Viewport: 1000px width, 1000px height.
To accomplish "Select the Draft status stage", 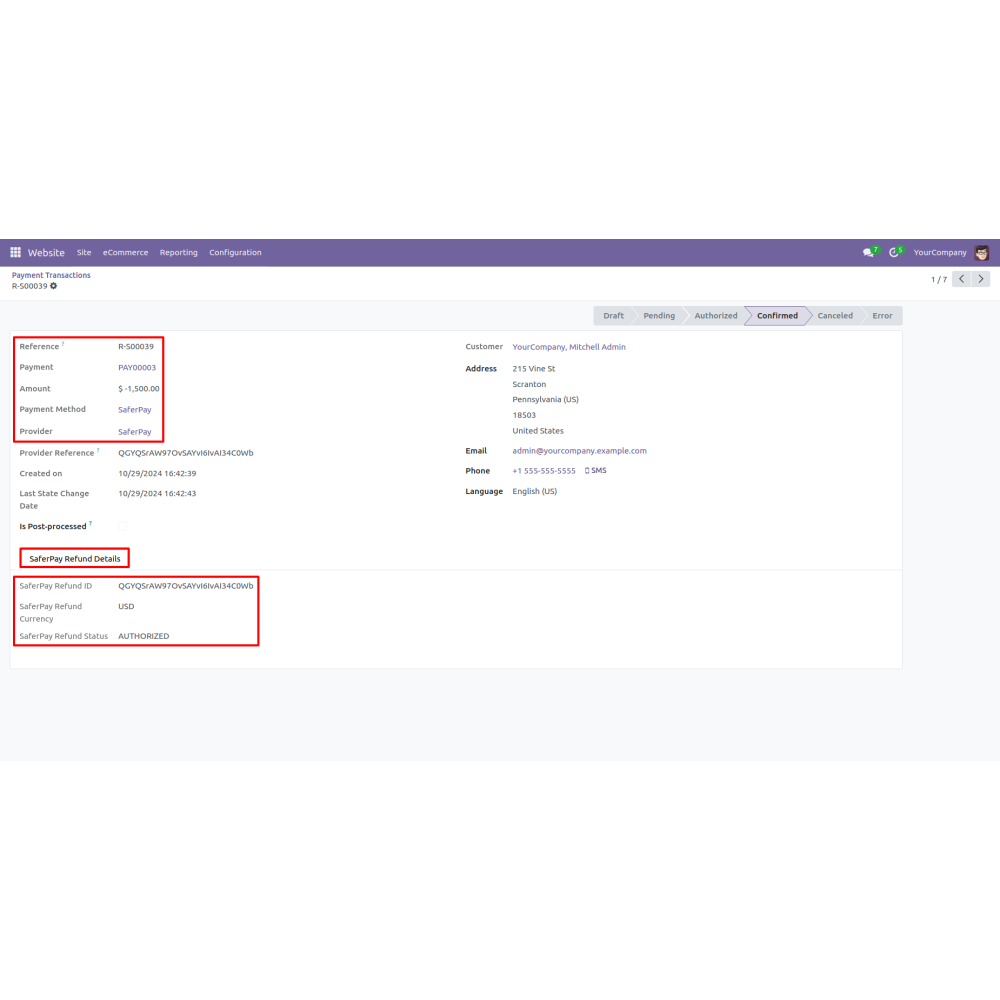I will pos(614,316).
